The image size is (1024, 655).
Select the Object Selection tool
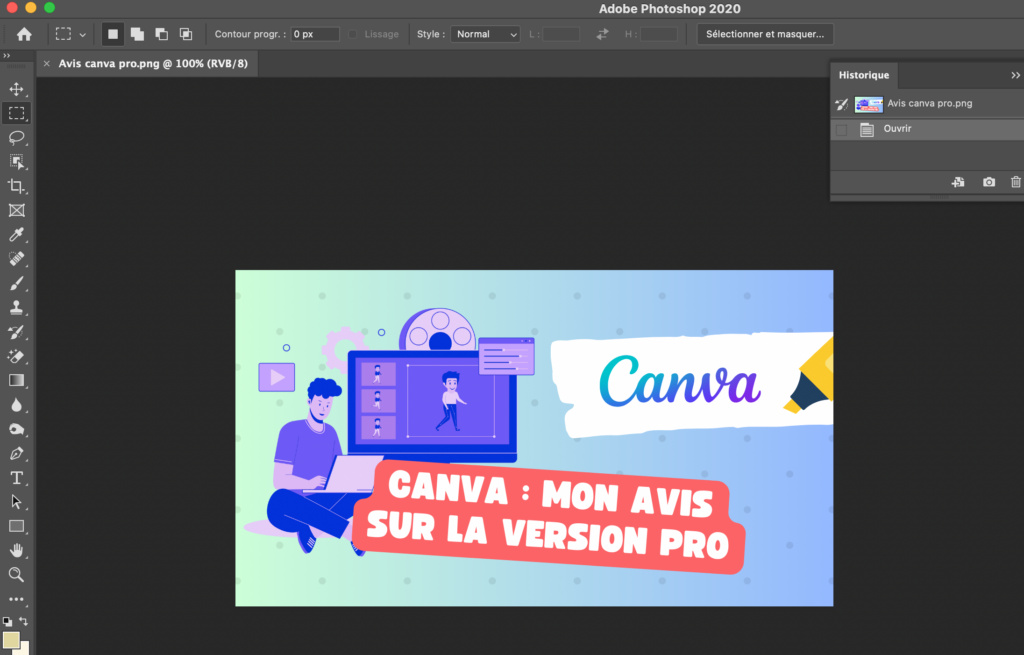pos(16,161)
